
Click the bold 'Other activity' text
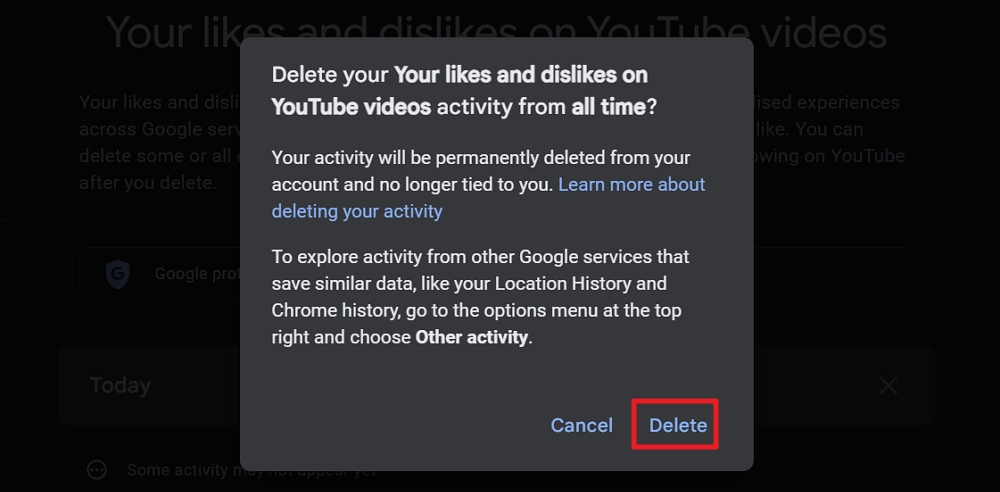click(x=471, y=337)
